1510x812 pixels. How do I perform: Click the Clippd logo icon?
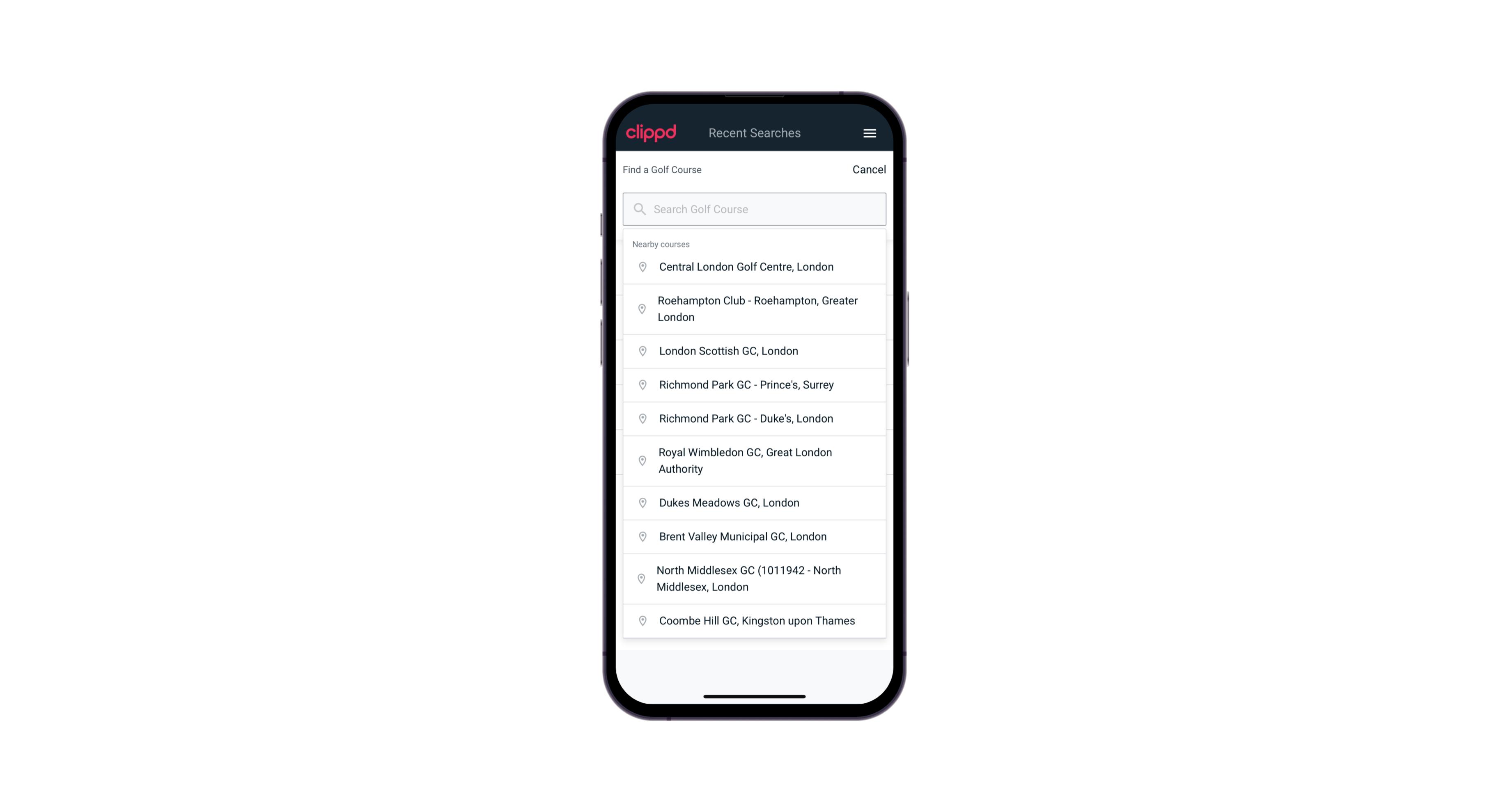pyautogui.click(x=652, y=133)
